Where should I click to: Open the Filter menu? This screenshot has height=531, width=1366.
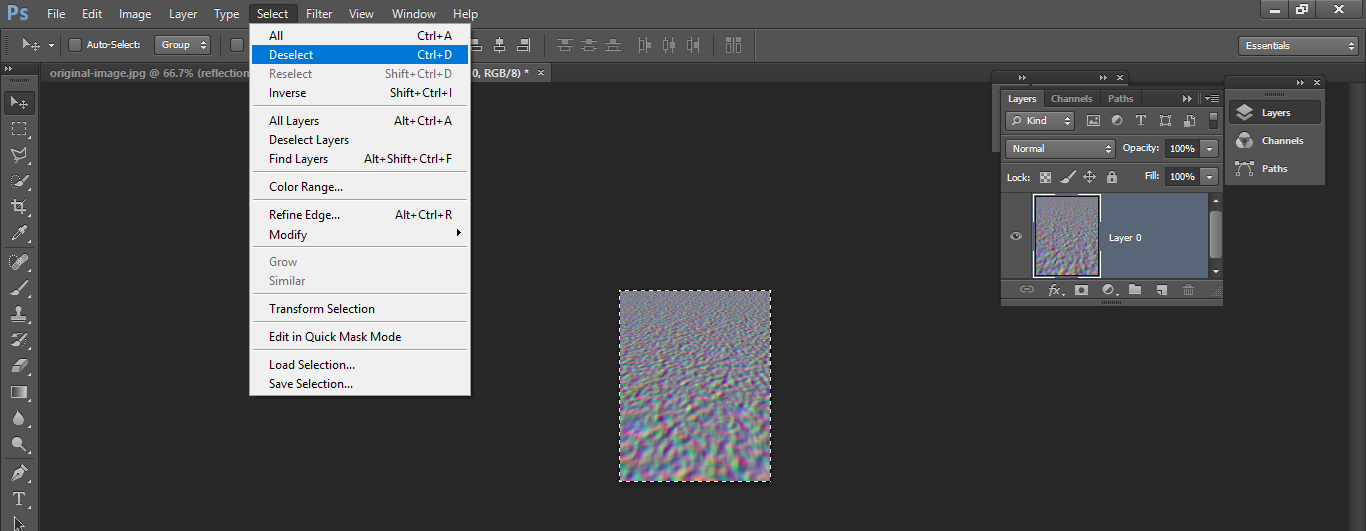(x=319, y=14)
